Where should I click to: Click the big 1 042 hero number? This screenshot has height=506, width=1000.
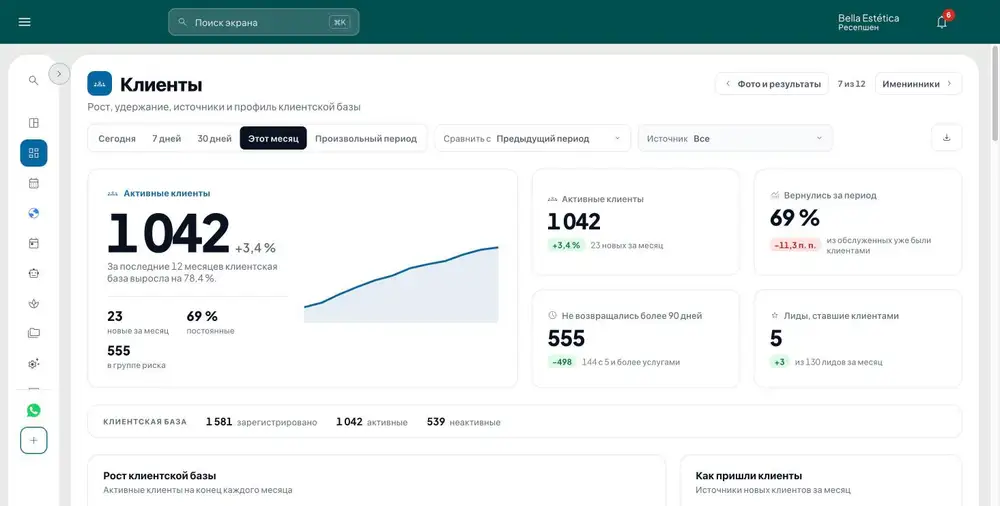[168, 234]
